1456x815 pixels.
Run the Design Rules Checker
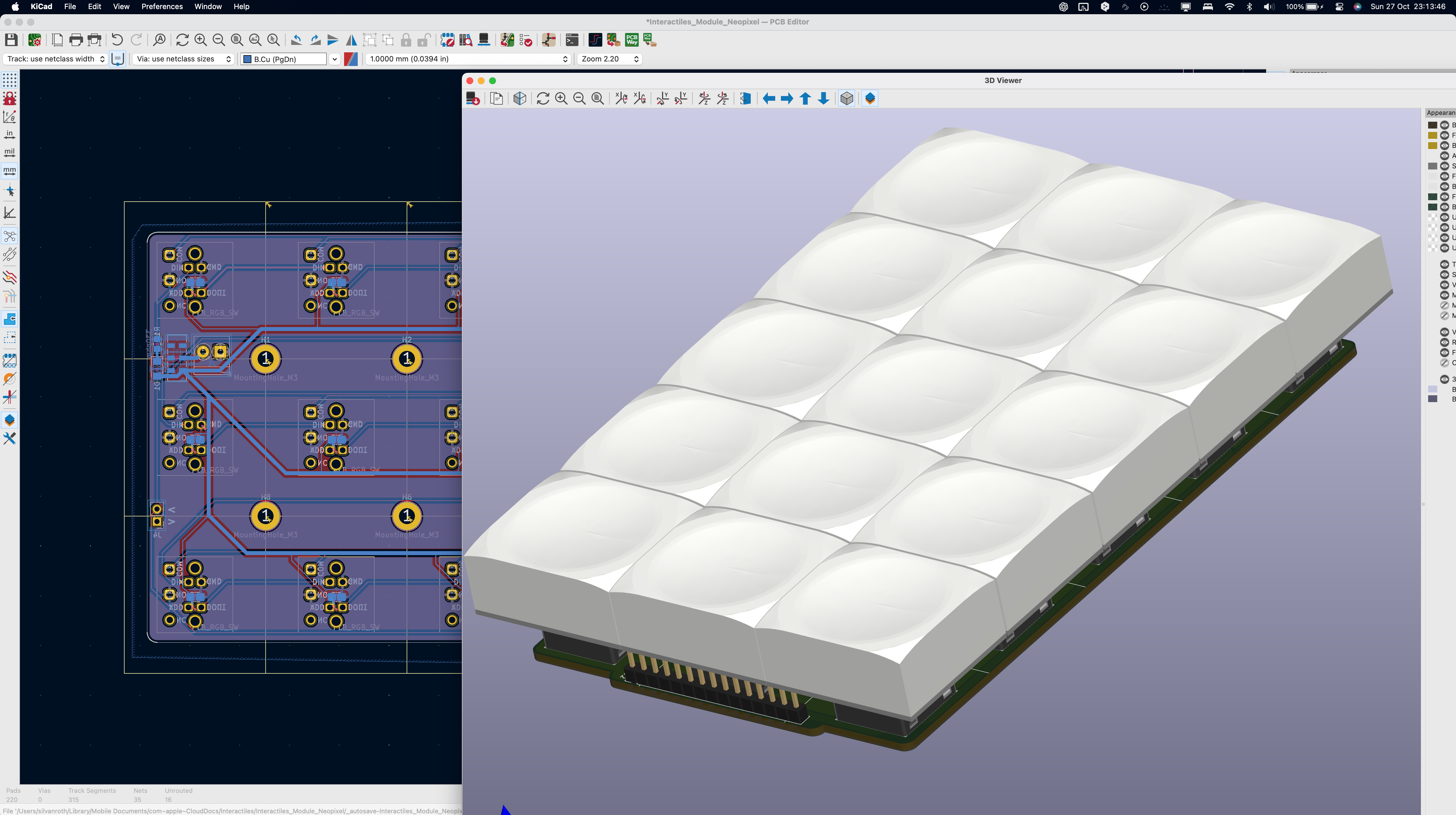pos(526,40)
